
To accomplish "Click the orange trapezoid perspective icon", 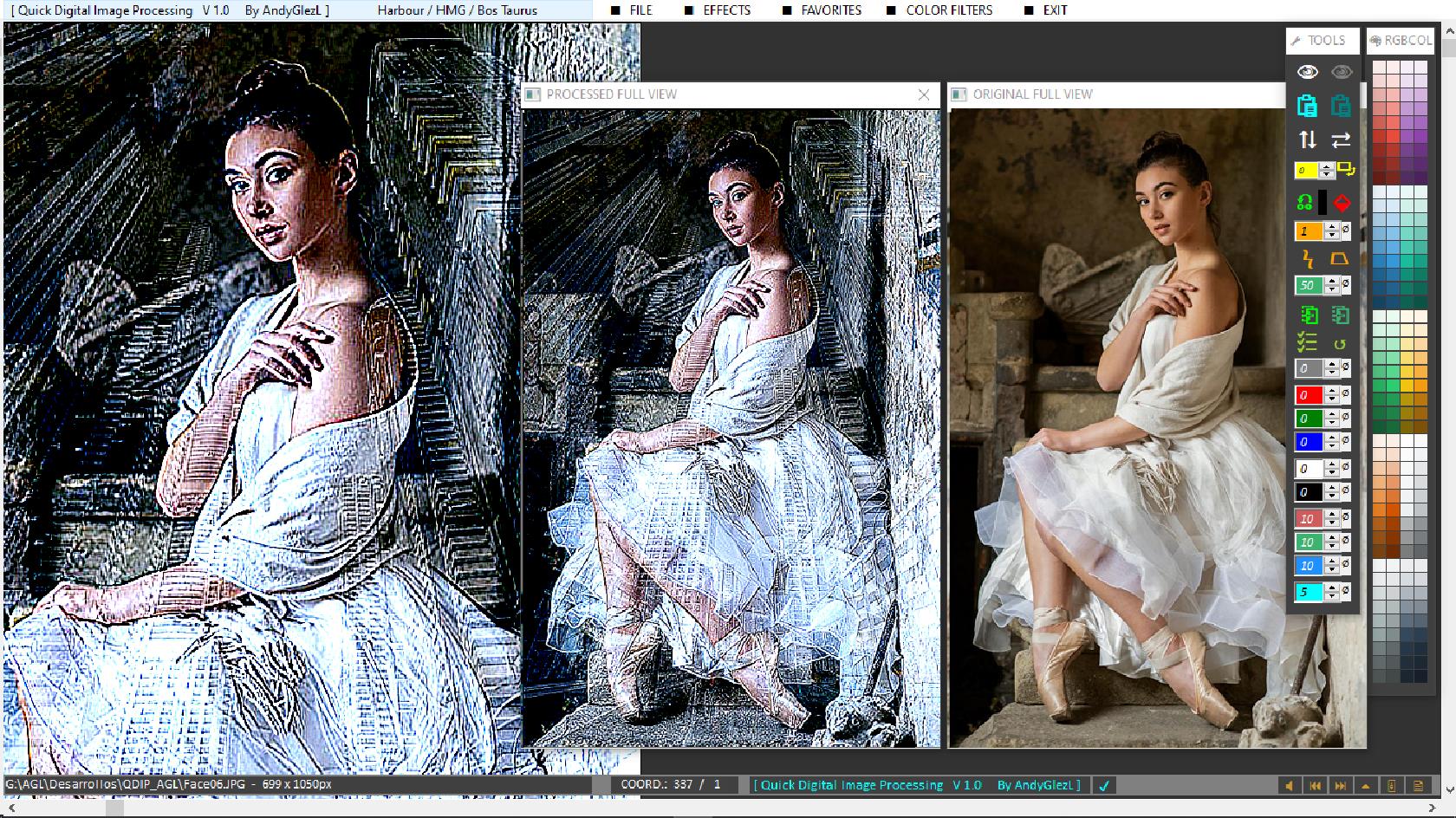I will 1340,258.
